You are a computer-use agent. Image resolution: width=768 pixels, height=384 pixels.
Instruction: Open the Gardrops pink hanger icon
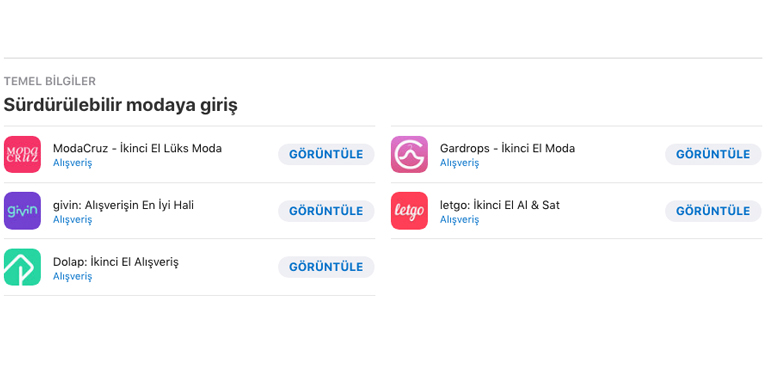(409, 154)
